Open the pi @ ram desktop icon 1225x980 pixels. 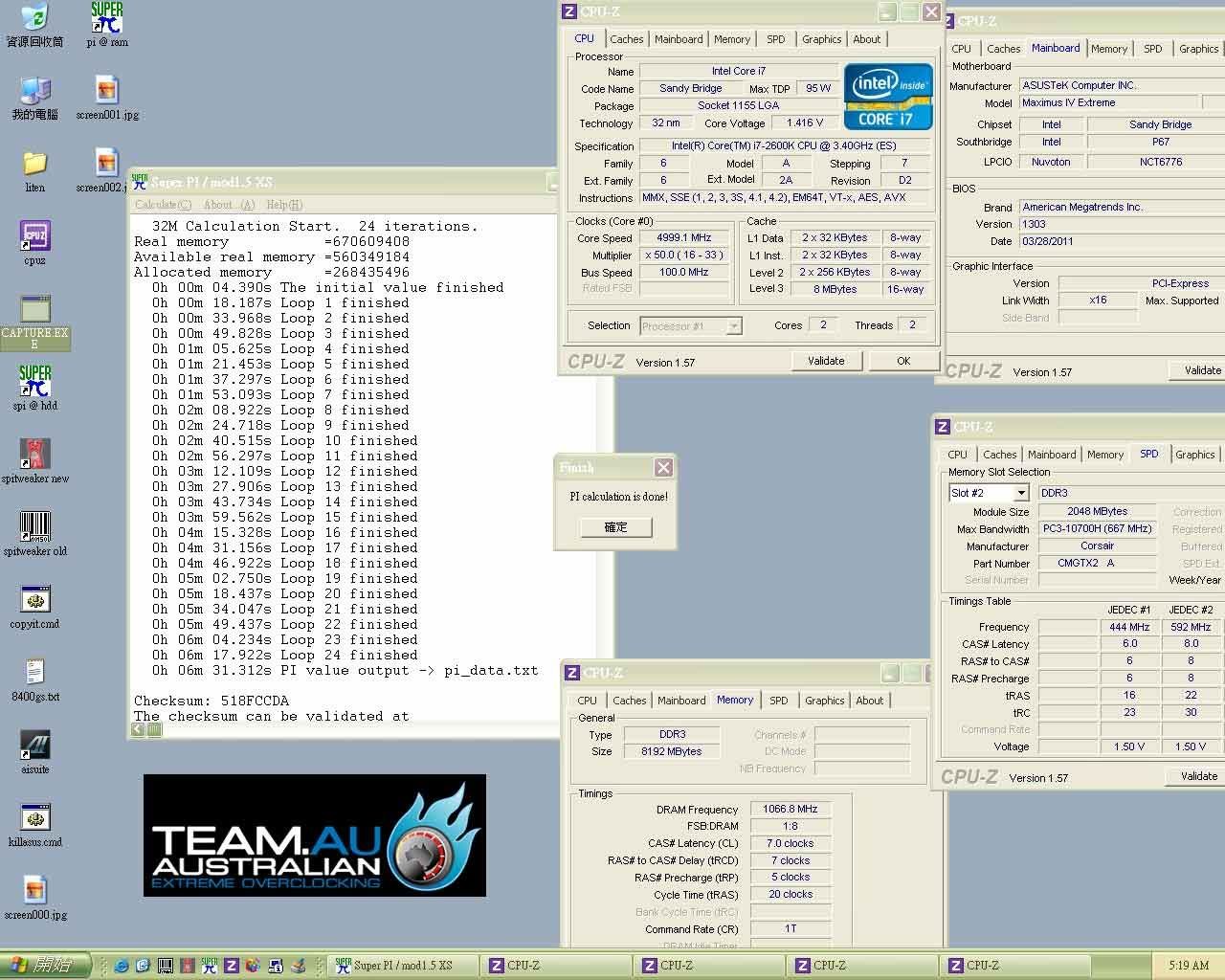pos(106,21)
